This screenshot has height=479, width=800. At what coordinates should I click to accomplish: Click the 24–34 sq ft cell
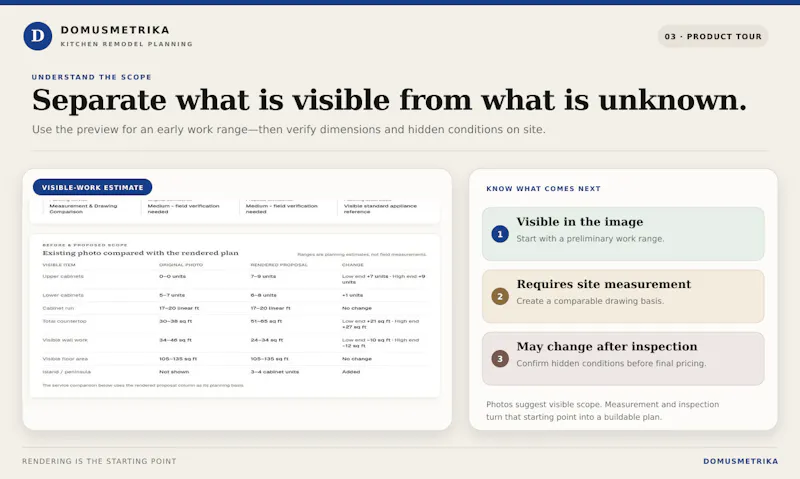click(267, 340)
